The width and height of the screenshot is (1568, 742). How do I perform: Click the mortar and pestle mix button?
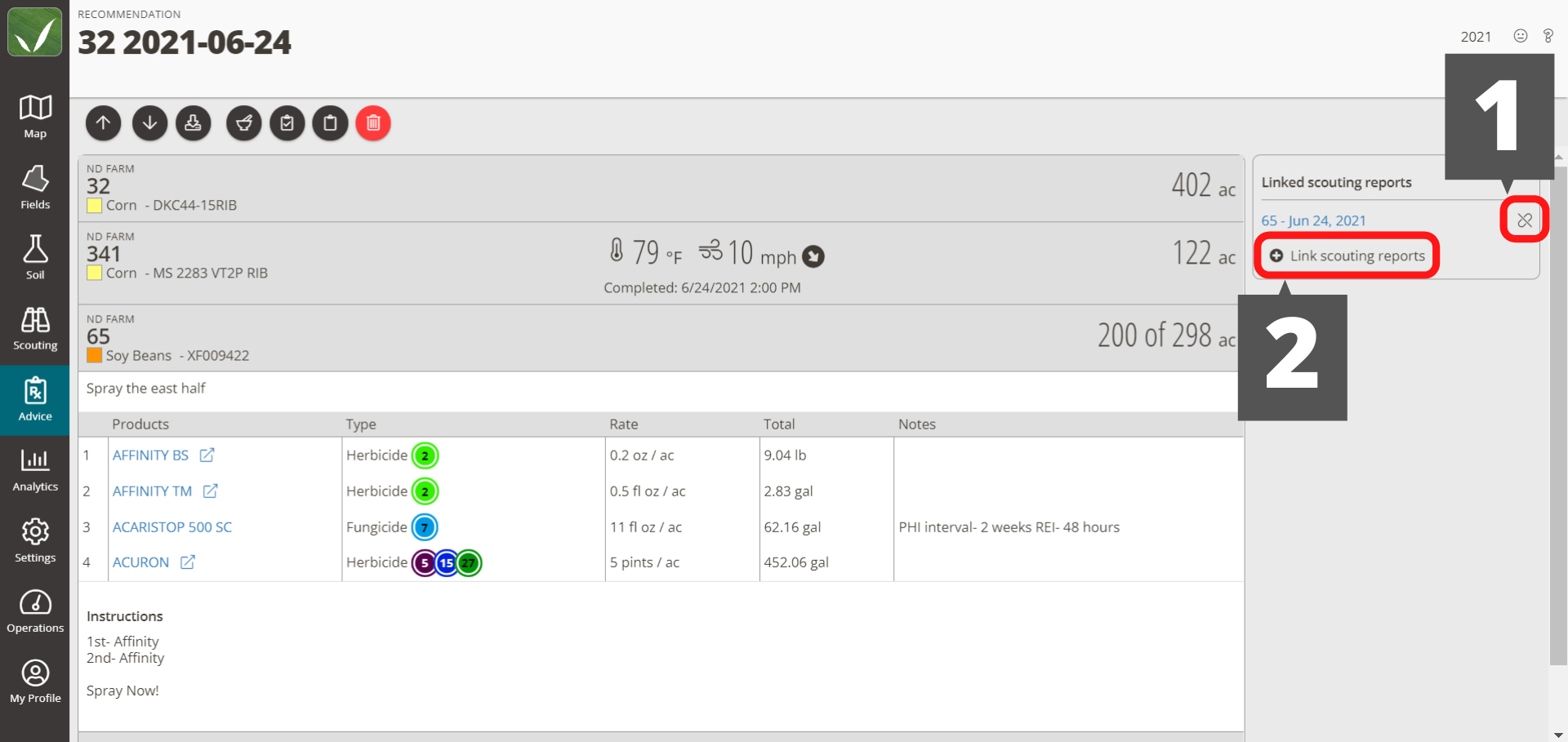243,123
